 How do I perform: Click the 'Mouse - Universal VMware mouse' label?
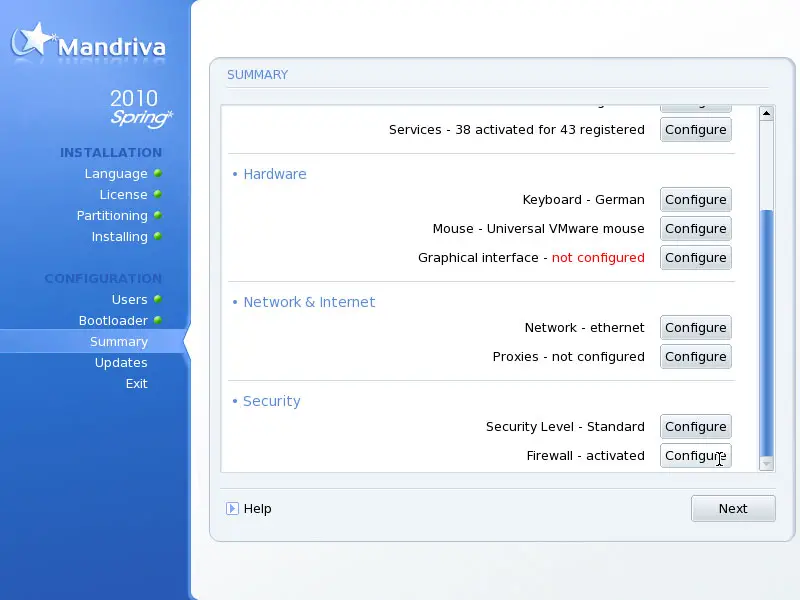[x=539, y=229]
